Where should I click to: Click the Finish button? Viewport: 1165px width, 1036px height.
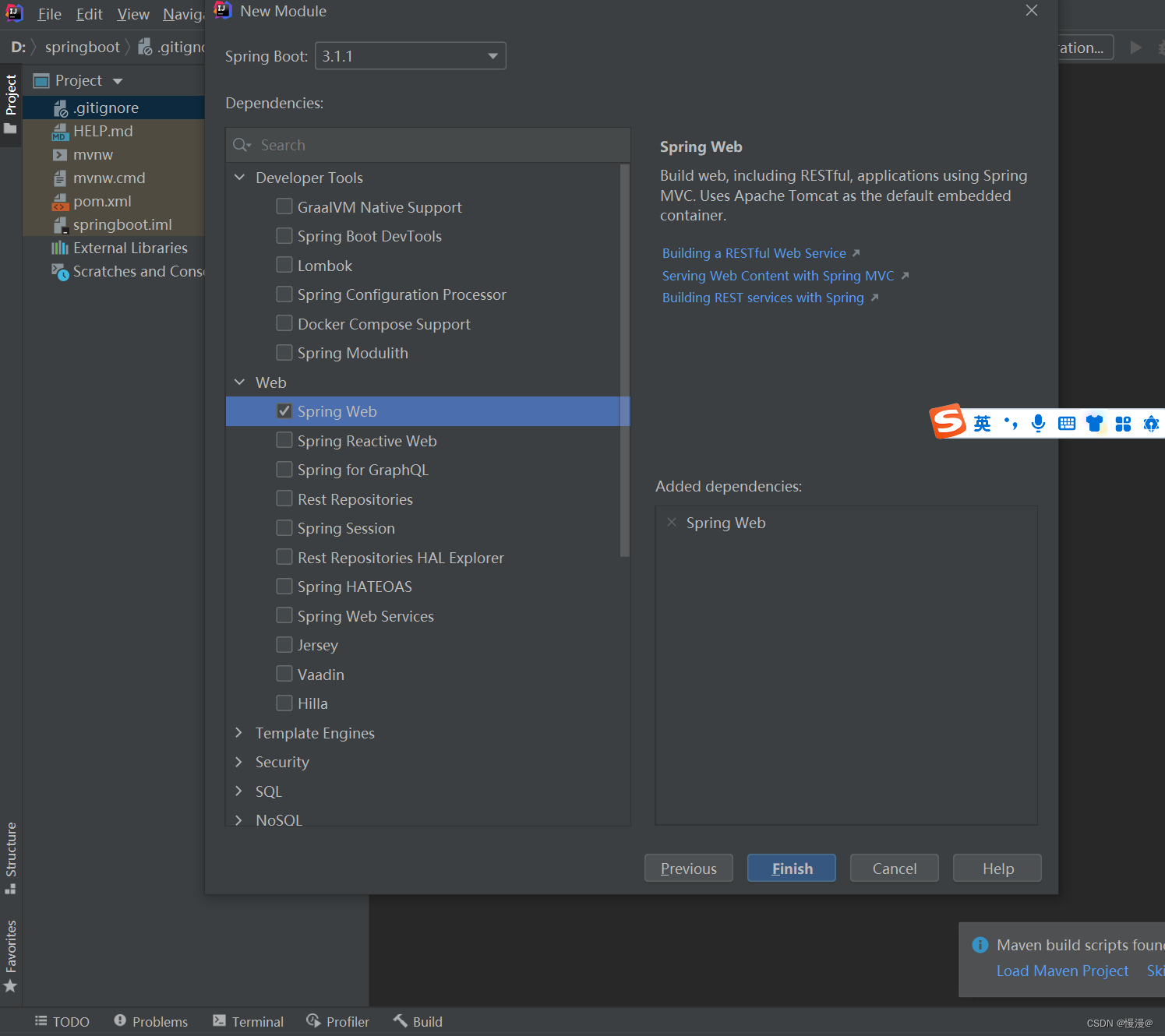click(792, 868)
